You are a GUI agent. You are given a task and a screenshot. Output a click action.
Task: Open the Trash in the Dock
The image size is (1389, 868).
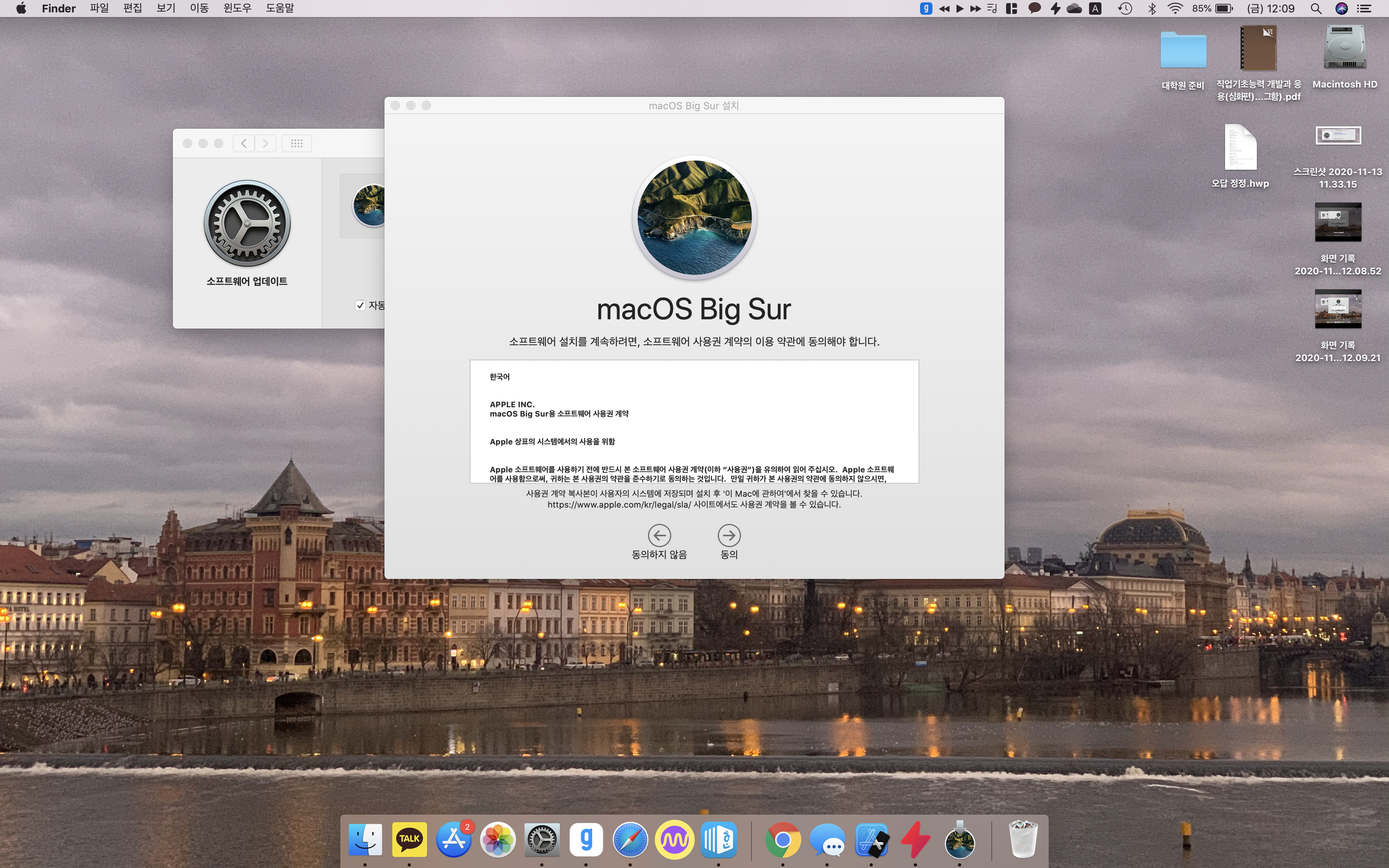click(x=1023, y=839)
